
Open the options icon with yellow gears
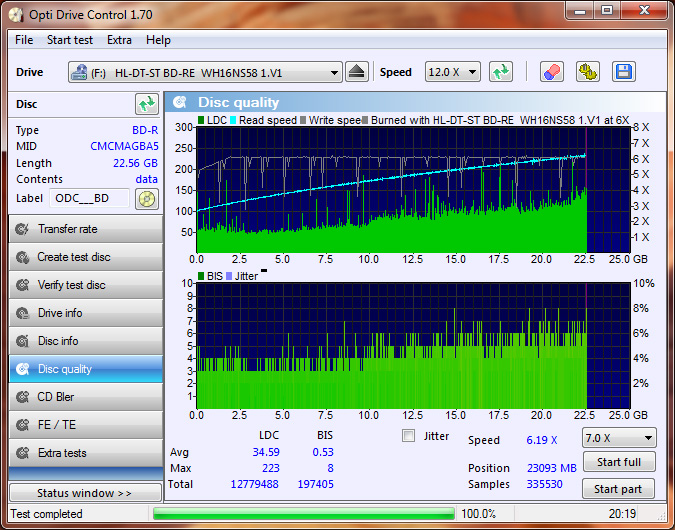[x=588, y=72]
